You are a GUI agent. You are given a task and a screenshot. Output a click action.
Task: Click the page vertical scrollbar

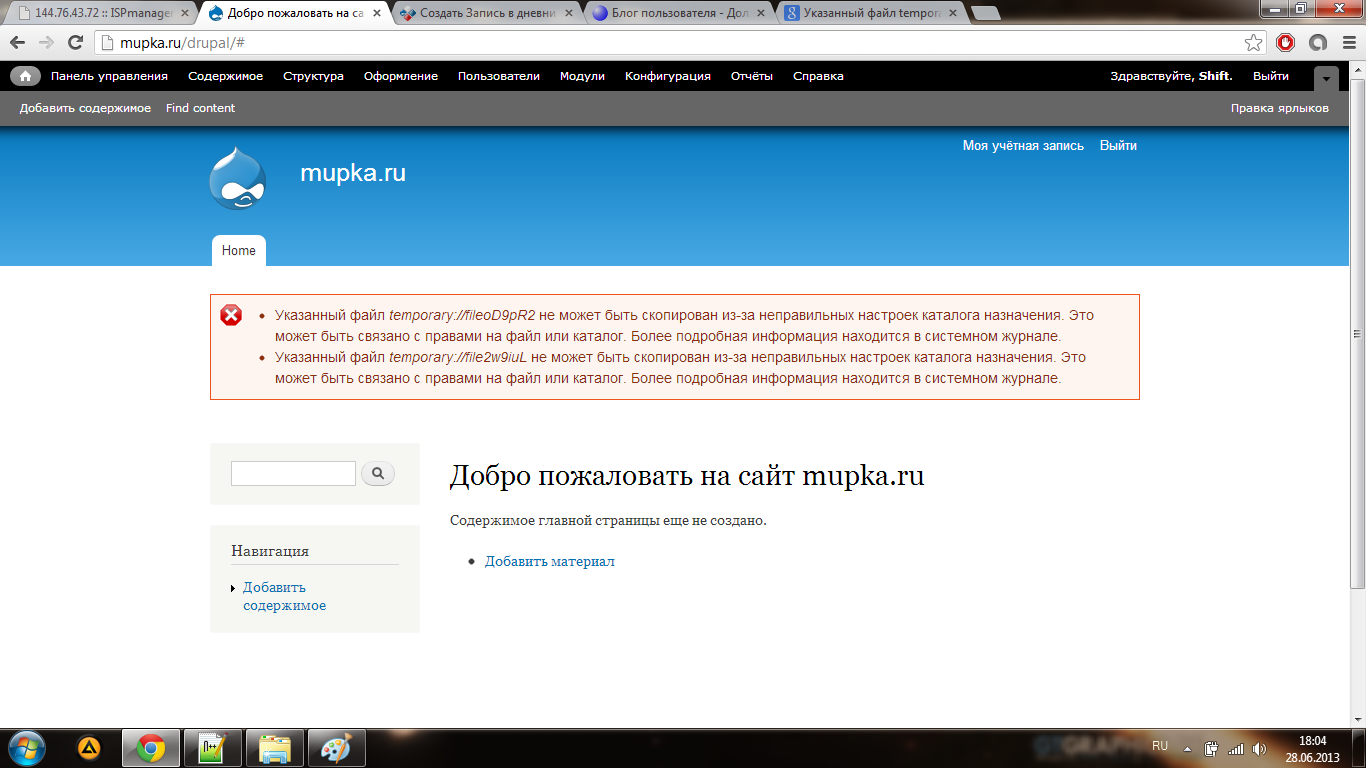1357,400
